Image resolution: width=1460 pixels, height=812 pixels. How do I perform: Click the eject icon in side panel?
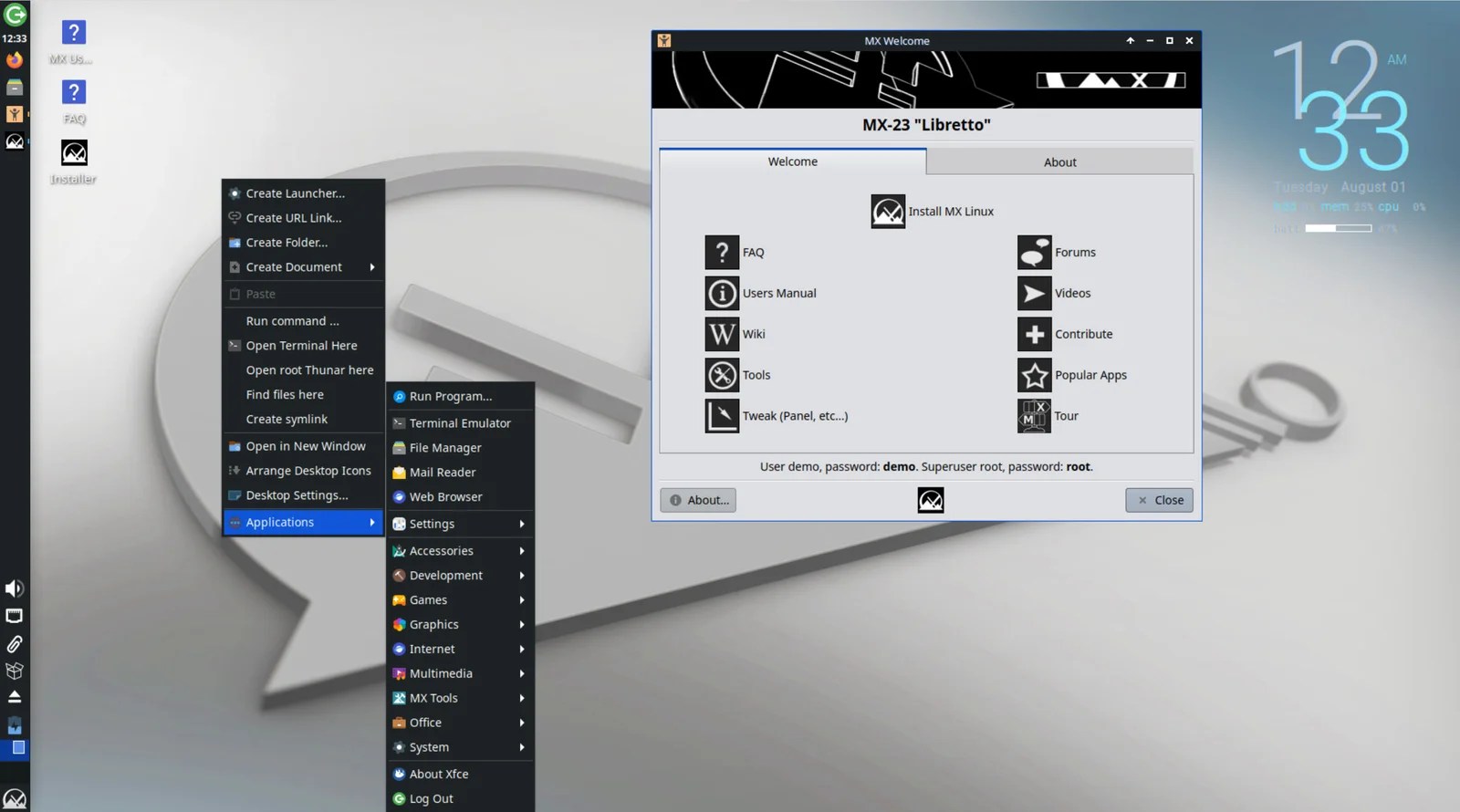[15, 697]
